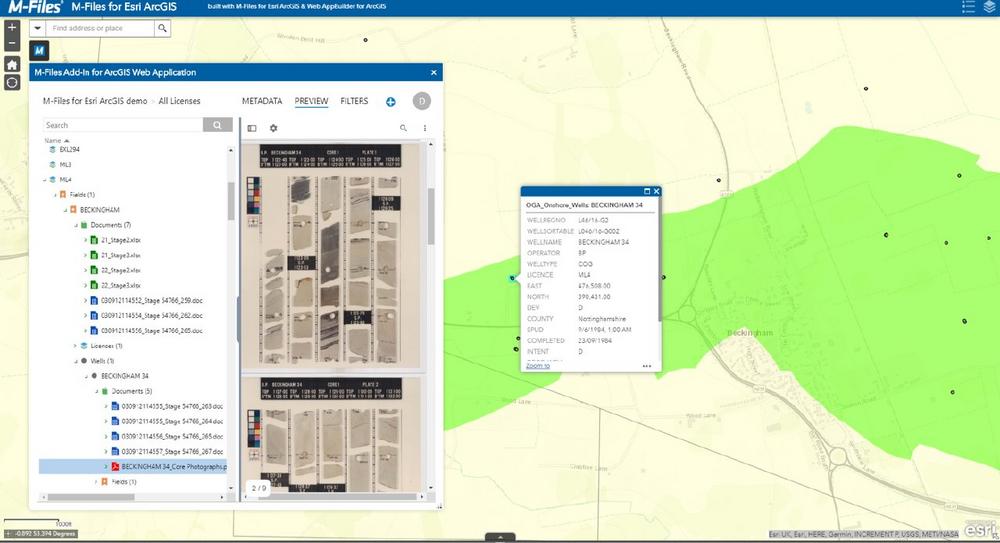Screen dimensions: 1000x543
Task: Switch to the FILTERS tab
Action: 354,101
